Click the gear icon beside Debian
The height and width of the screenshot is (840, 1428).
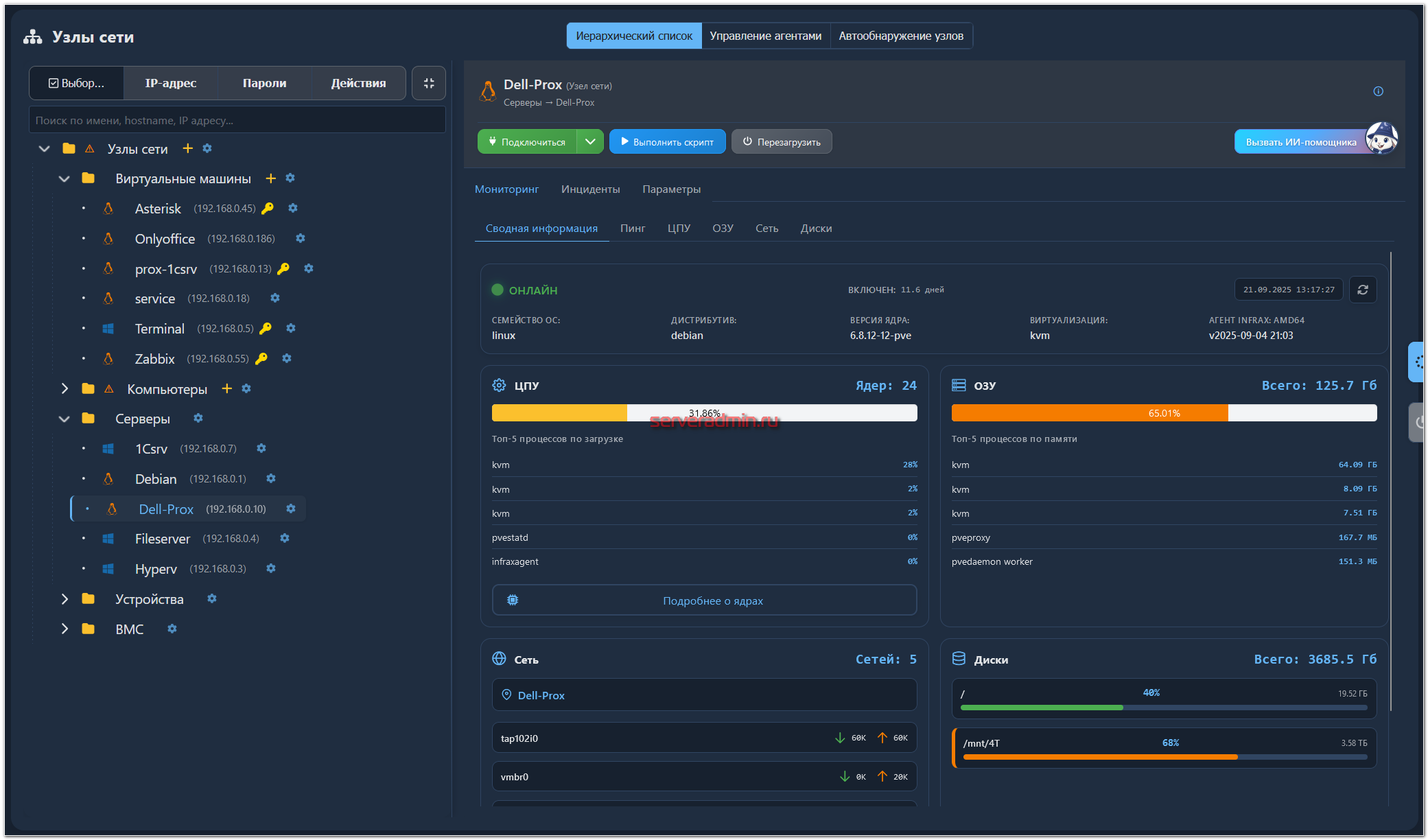[x=271, y=478]
